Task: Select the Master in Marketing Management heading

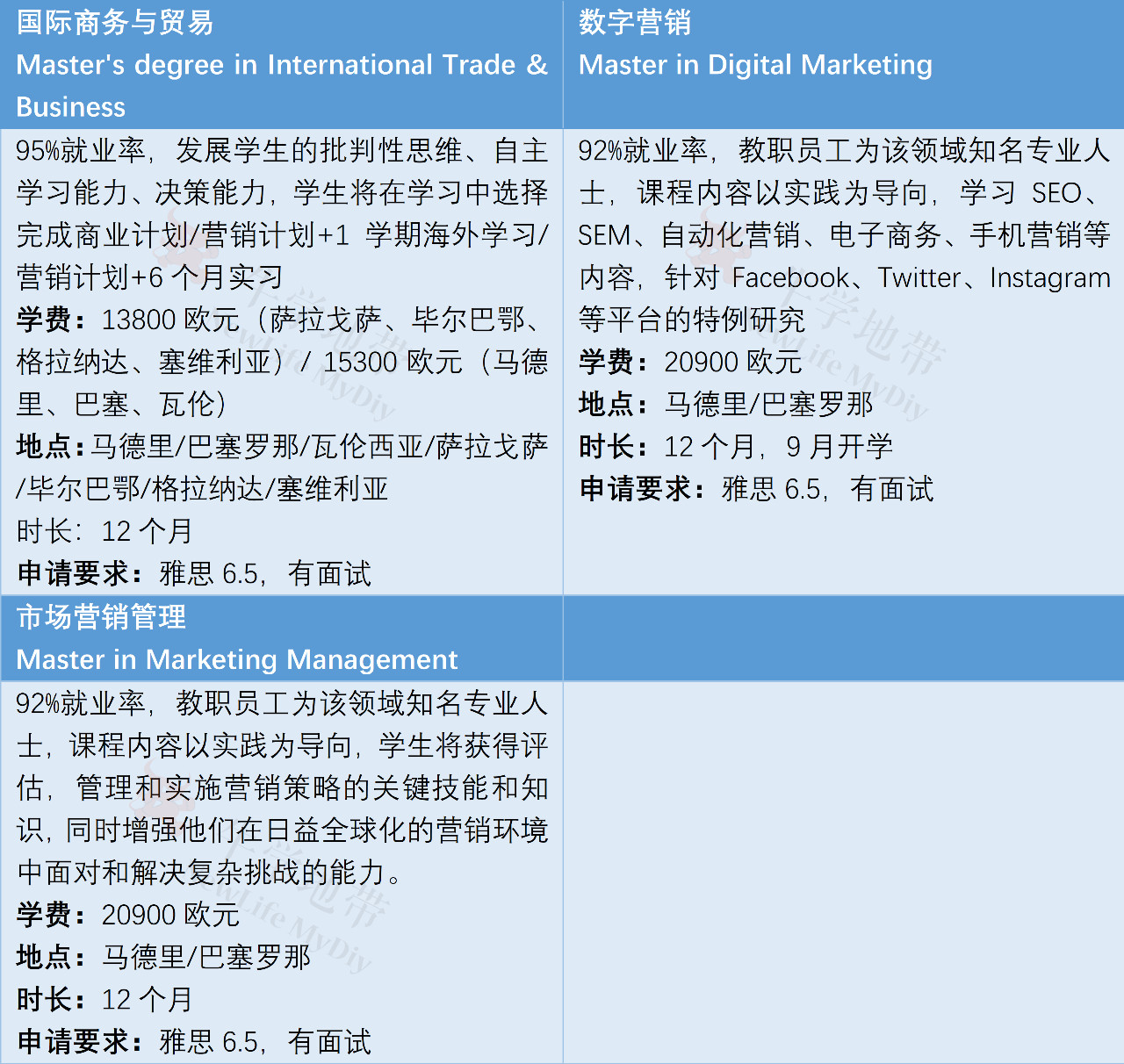Action: (237, 659)
